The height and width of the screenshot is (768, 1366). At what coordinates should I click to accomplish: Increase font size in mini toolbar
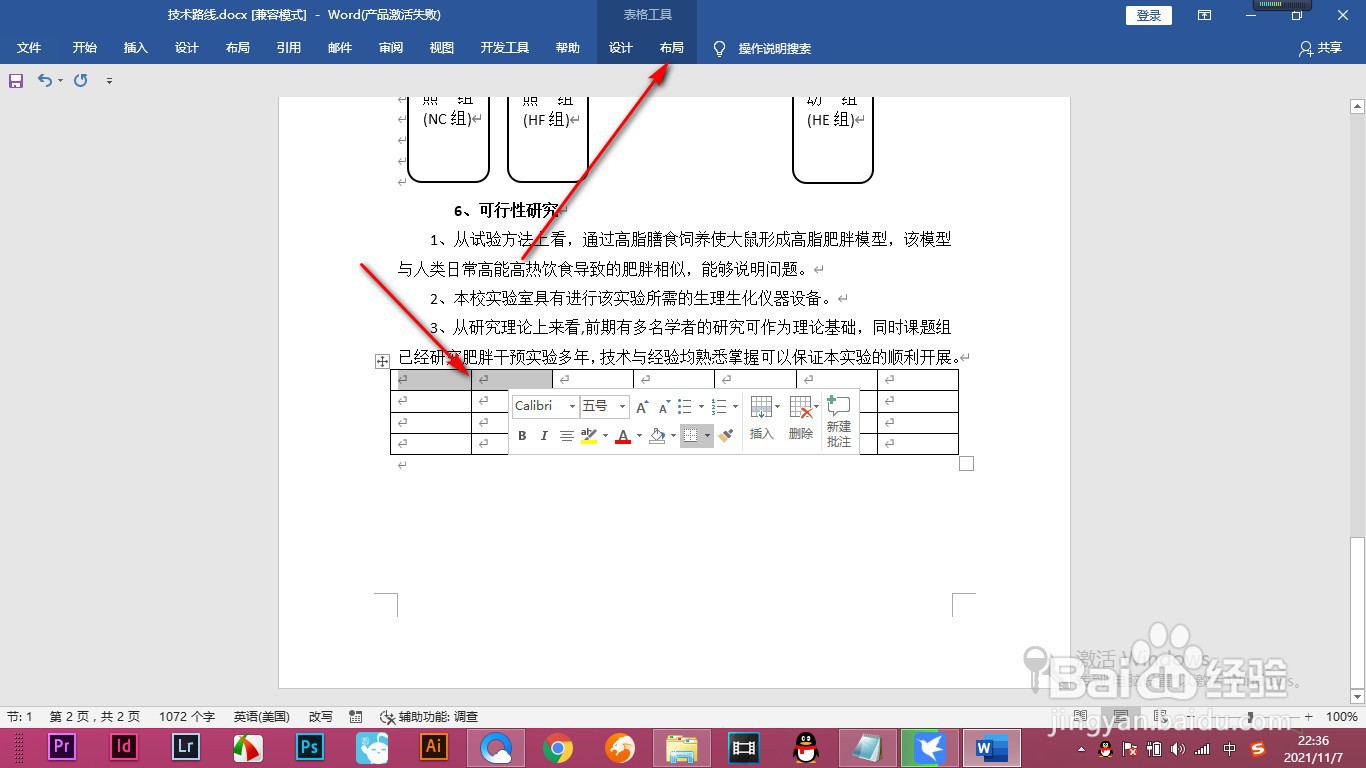click(642, 406)
